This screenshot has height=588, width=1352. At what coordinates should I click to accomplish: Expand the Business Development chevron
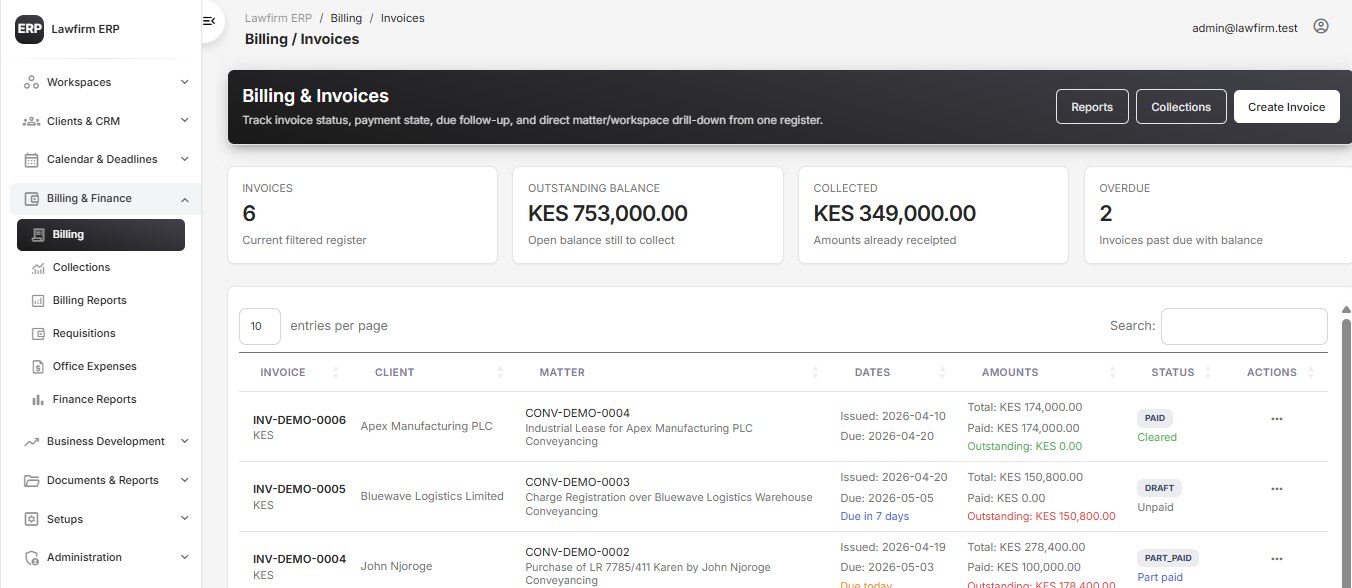(x=184, y=441)
